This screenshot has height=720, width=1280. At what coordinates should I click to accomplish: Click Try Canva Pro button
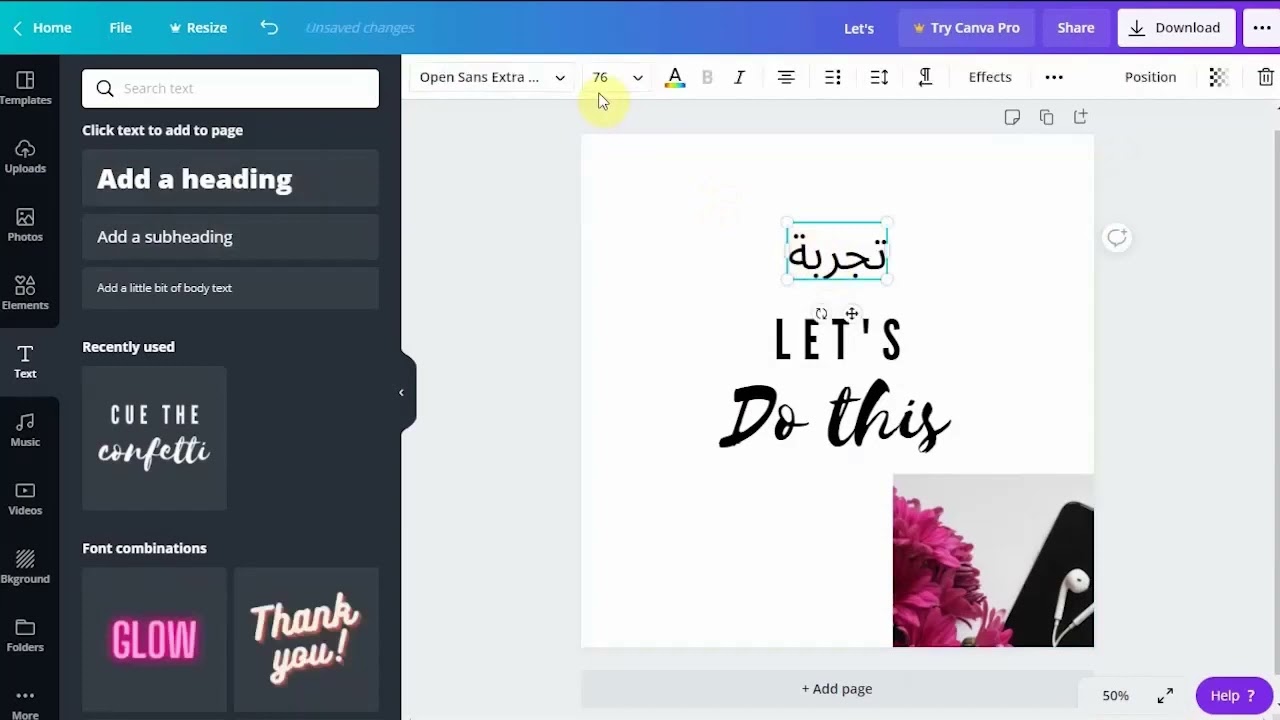point(966,28)
